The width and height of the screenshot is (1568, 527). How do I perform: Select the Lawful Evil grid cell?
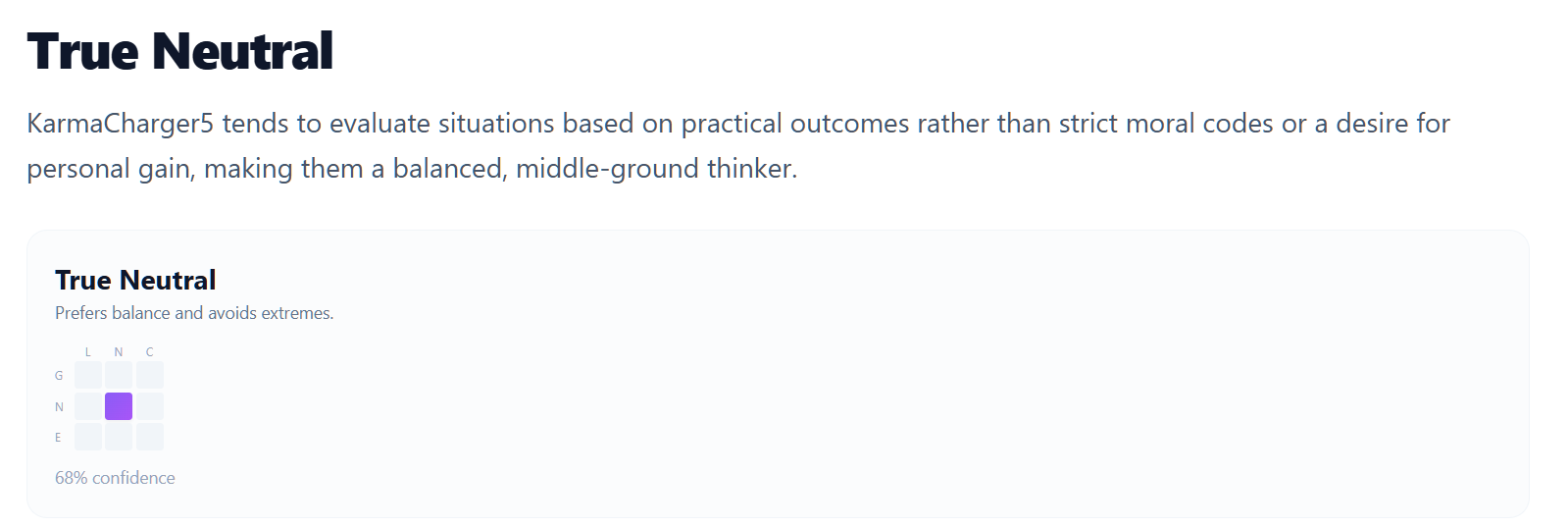click(88, 437)
